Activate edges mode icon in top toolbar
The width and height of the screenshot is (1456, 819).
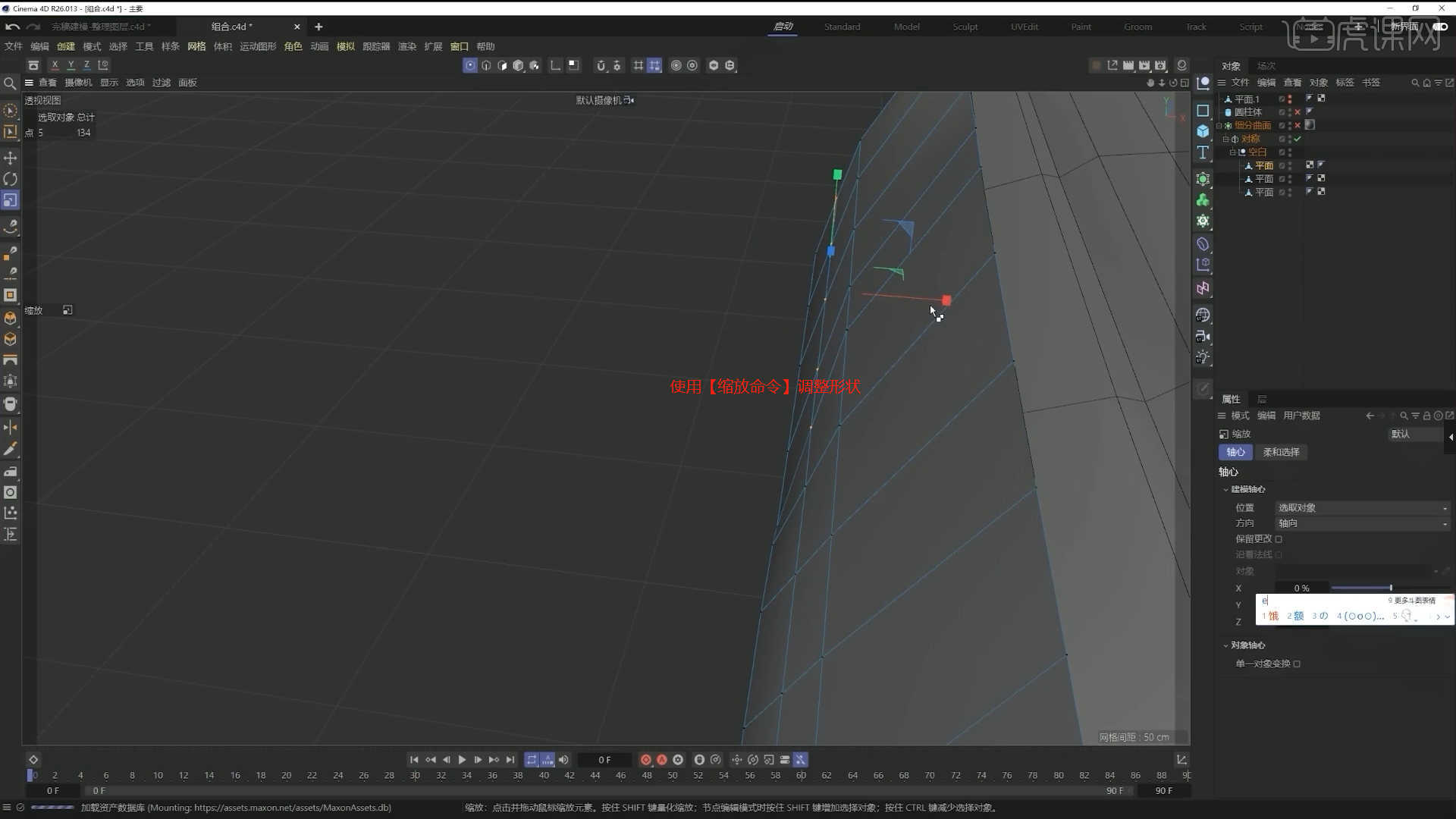click(x=486, y=66)
